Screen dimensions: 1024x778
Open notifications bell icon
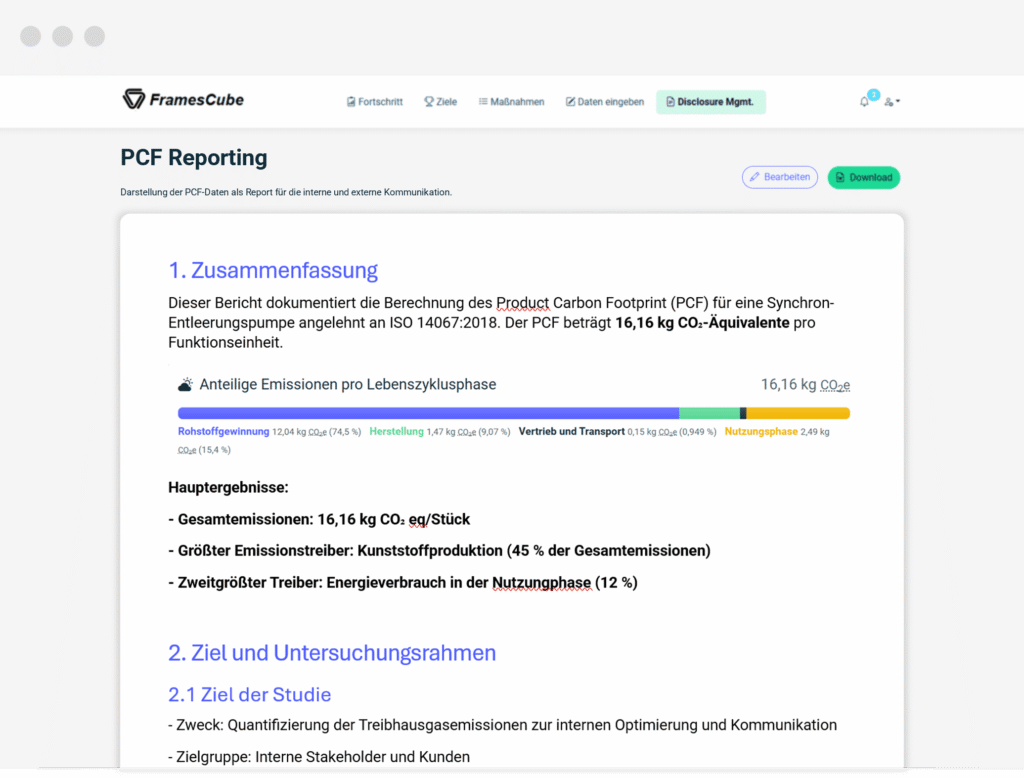click(864, 101)
